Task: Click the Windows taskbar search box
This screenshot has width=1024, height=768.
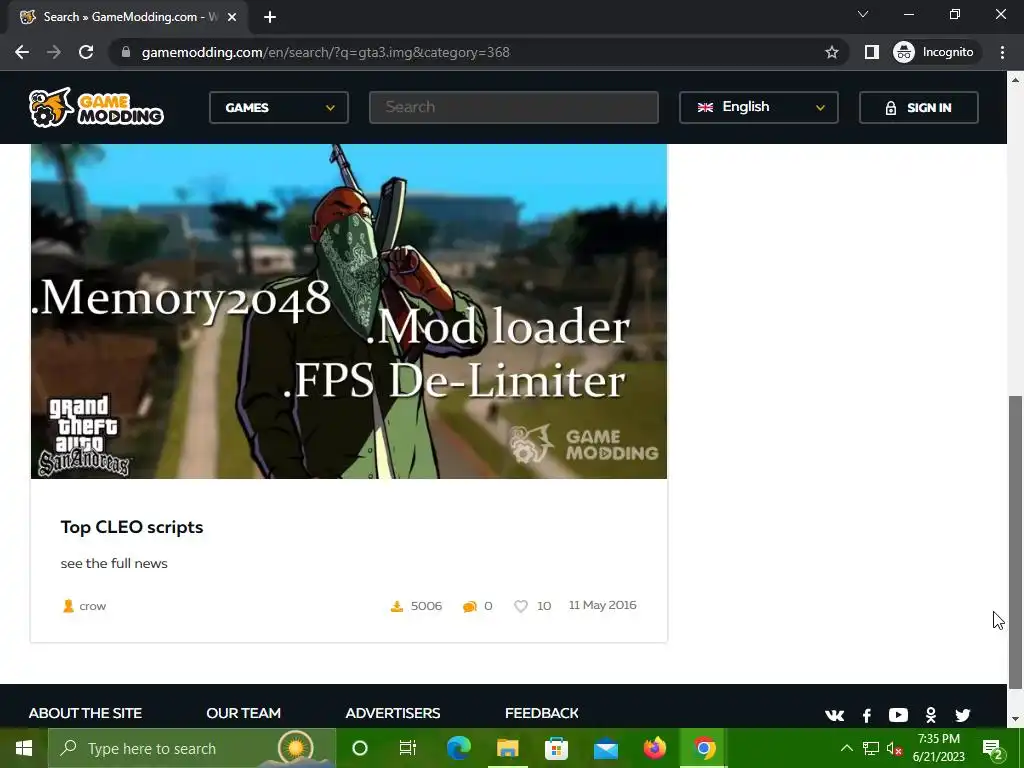Action: coord(192,748)
